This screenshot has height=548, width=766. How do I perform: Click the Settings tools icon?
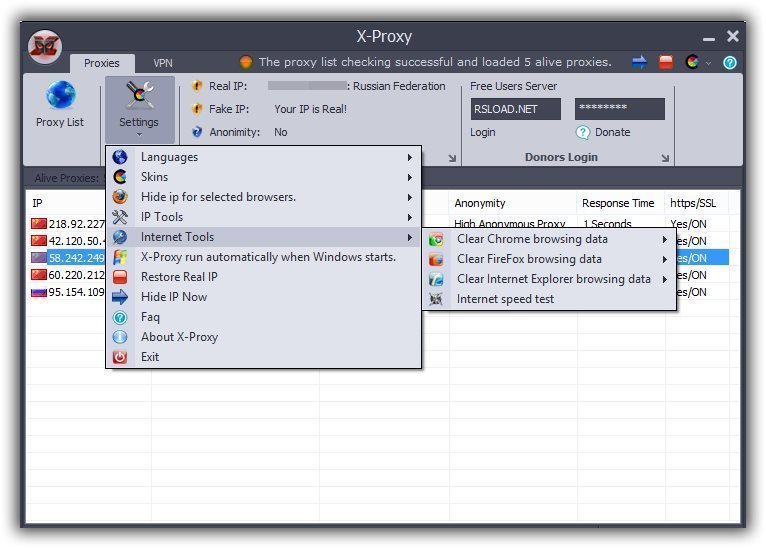pyautogui.click(x=139, y=95)
